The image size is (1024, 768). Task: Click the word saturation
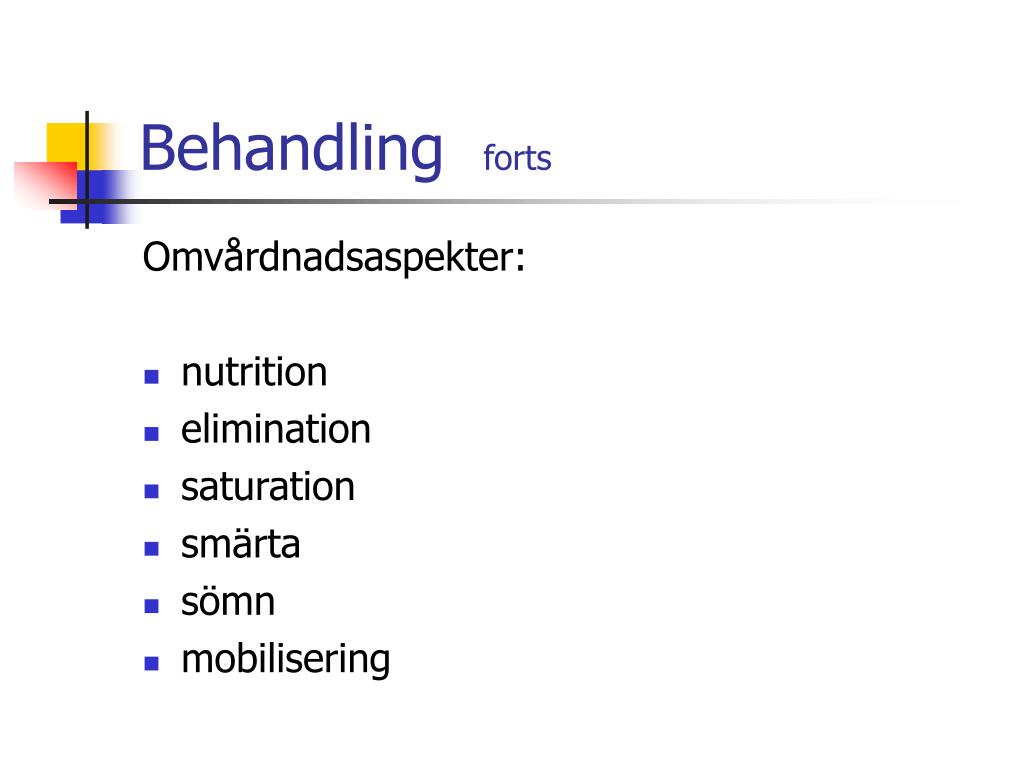pyautogui.click(x=268, y=487)
